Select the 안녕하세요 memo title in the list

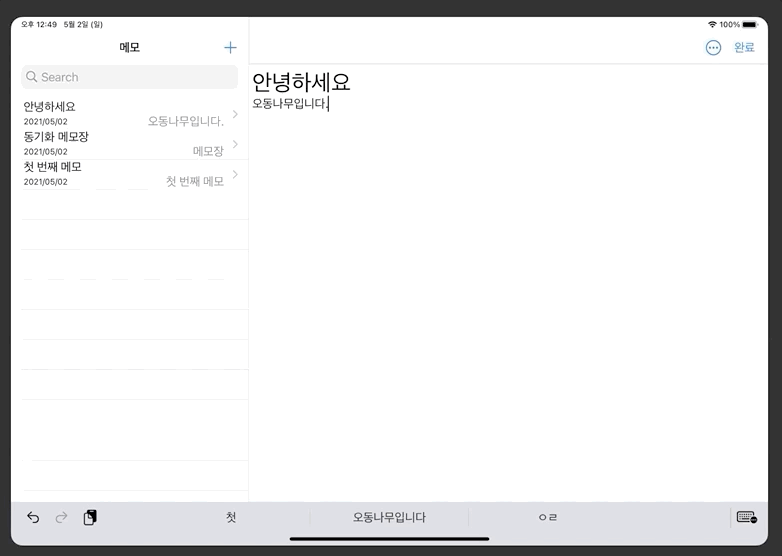[49, 106]
